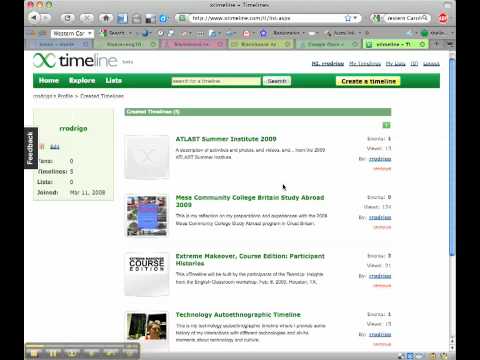Click the Hi, rrodrigo header link
Viewport: 480px width, 360px height.
[328, 64]
